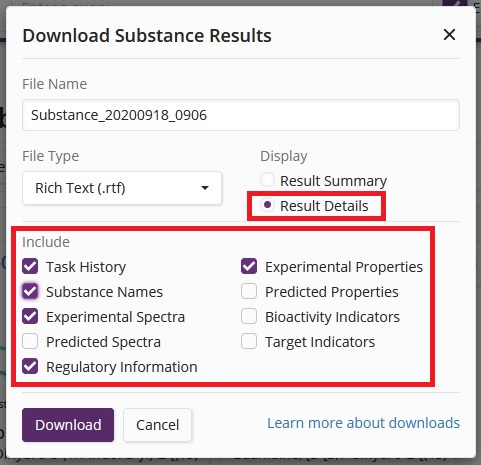The width and height of the screenshot is (481, 465).
Task: Uncheck the Task History checkbox
Action: click(30, 266)
